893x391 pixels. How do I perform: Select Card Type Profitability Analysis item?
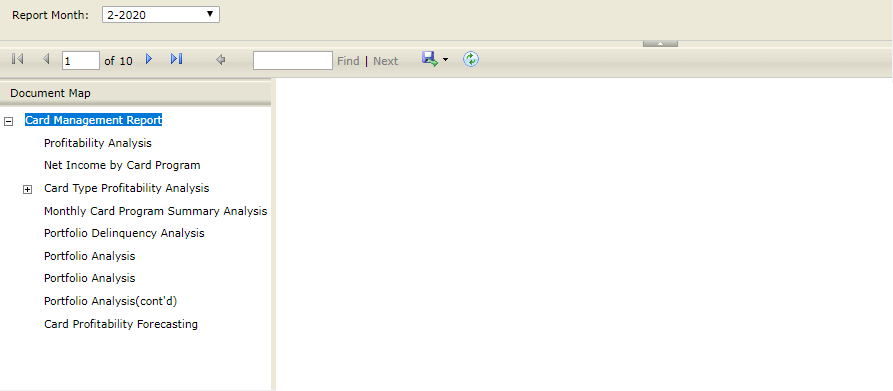[x=126, y=188]
